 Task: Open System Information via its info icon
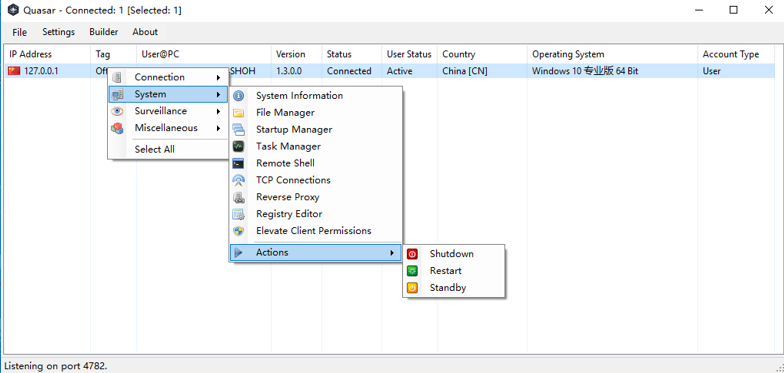[239, 96]
